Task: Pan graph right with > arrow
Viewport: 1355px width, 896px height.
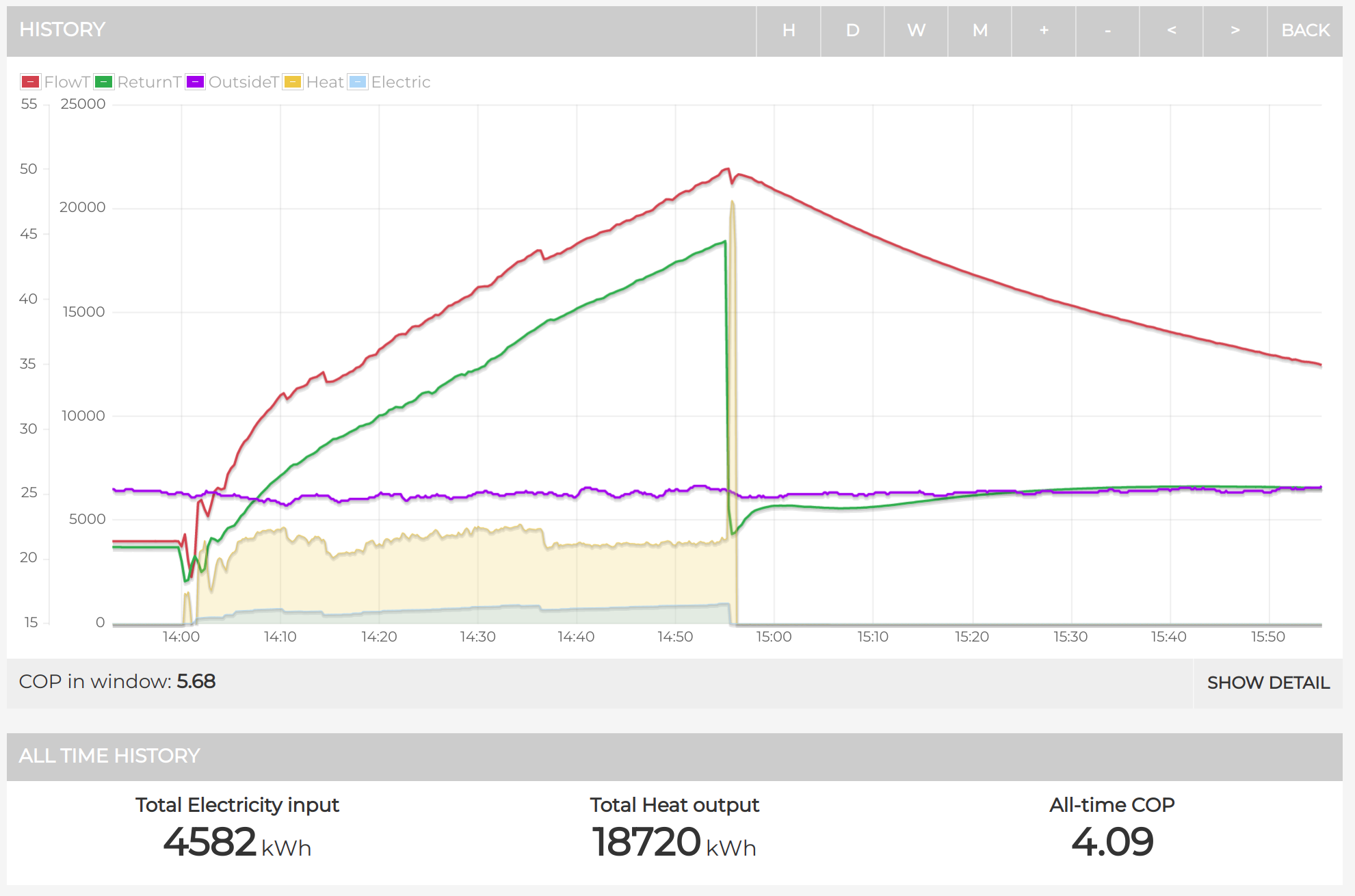Action: point(1235,31)
